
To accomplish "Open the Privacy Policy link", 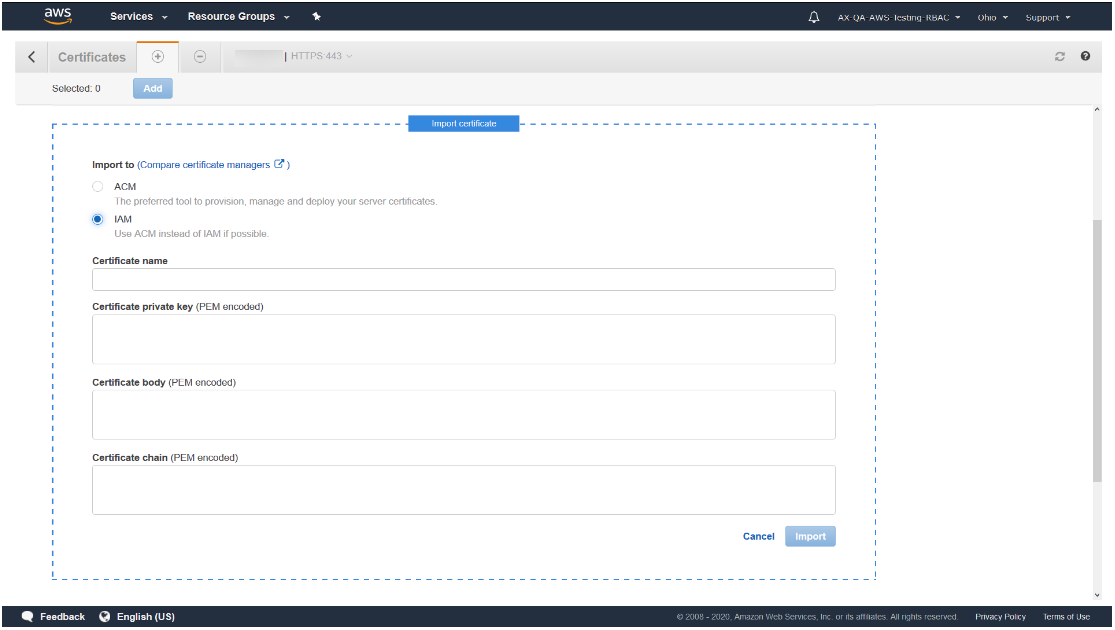I will pos(1001,617).
